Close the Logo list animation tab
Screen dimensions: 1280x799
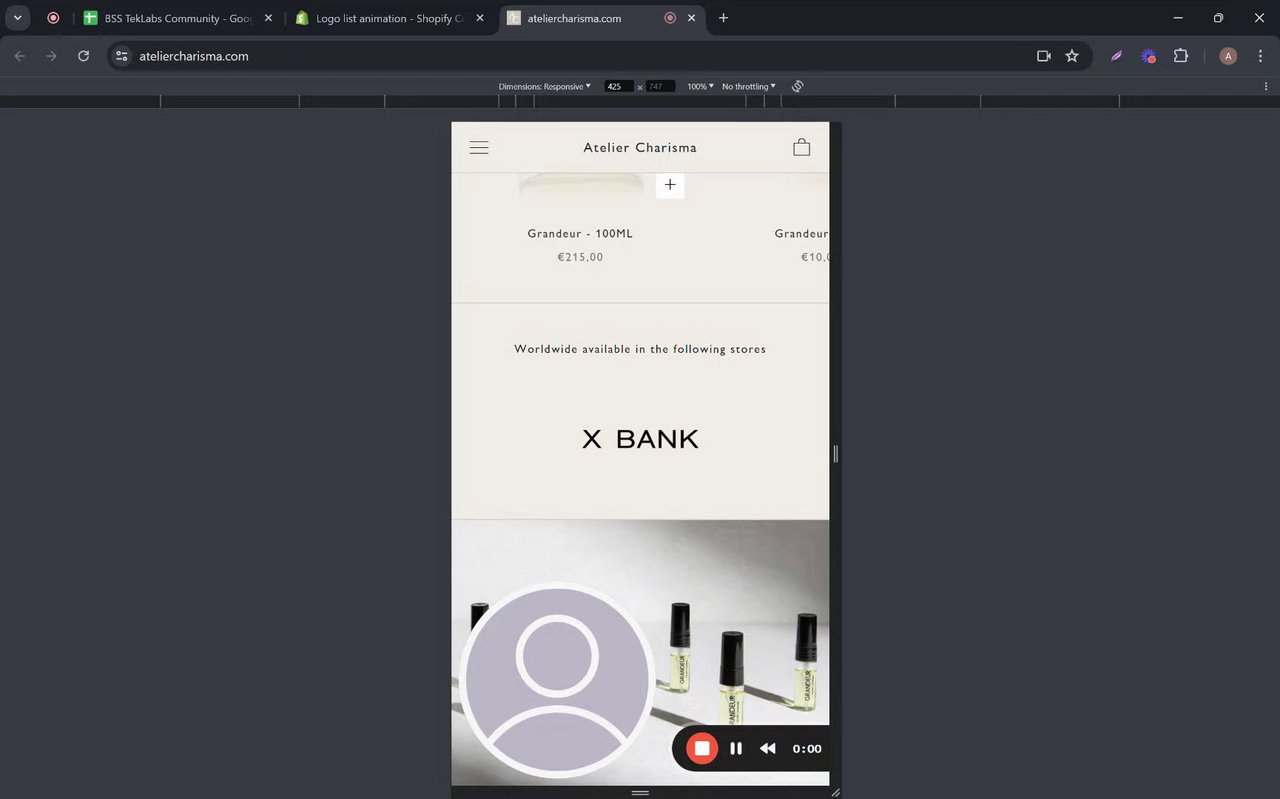pyautogui.click(x=480, y=18)
